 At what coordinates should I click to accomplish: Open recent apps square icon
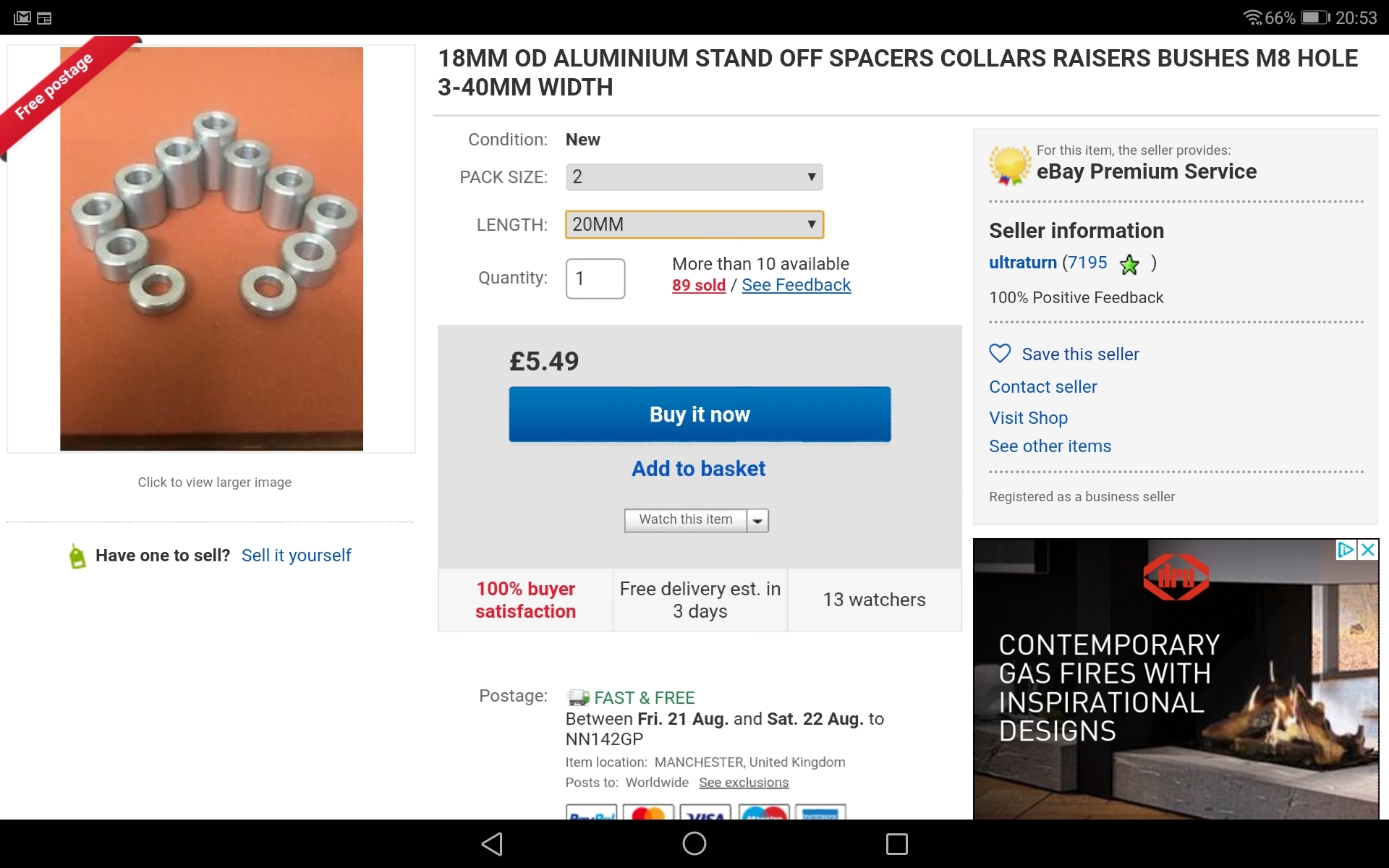click(x=896, y=843)
